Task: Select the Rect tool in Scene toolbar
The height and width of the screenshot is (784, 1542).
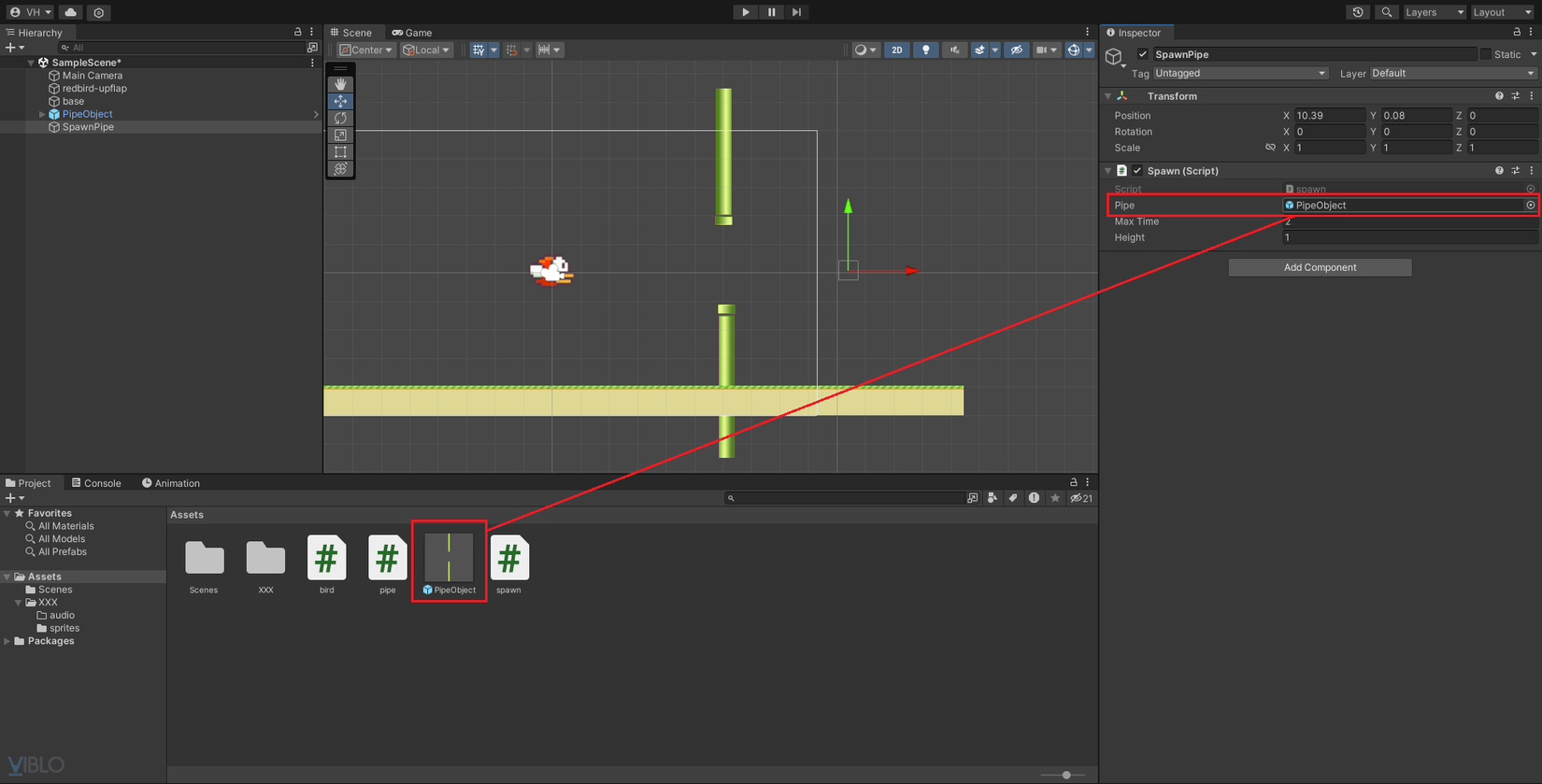Action: (x=340, y=151)
